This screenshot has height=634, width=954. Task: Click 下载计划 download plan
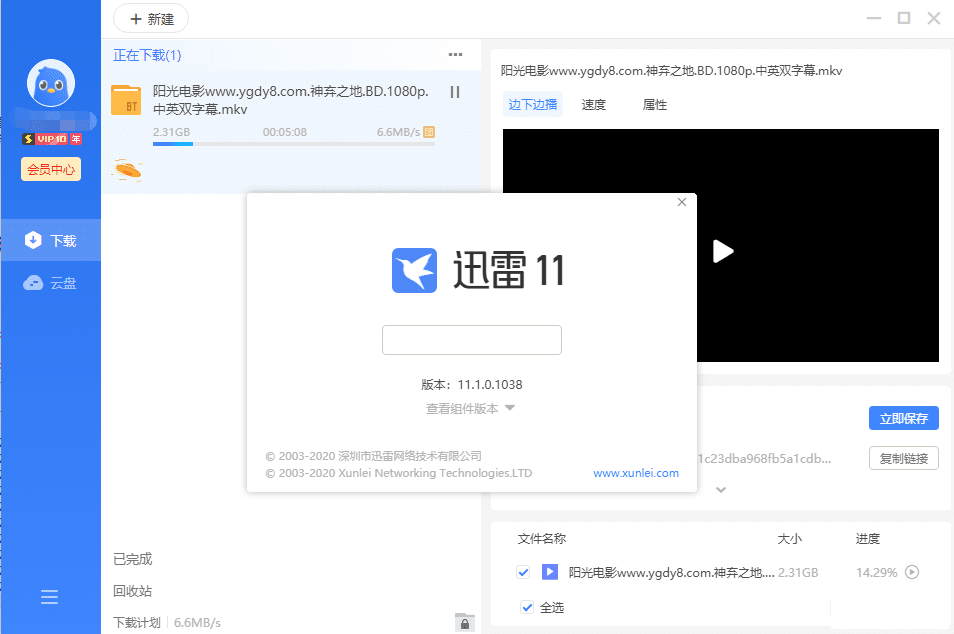pos(137,622)
